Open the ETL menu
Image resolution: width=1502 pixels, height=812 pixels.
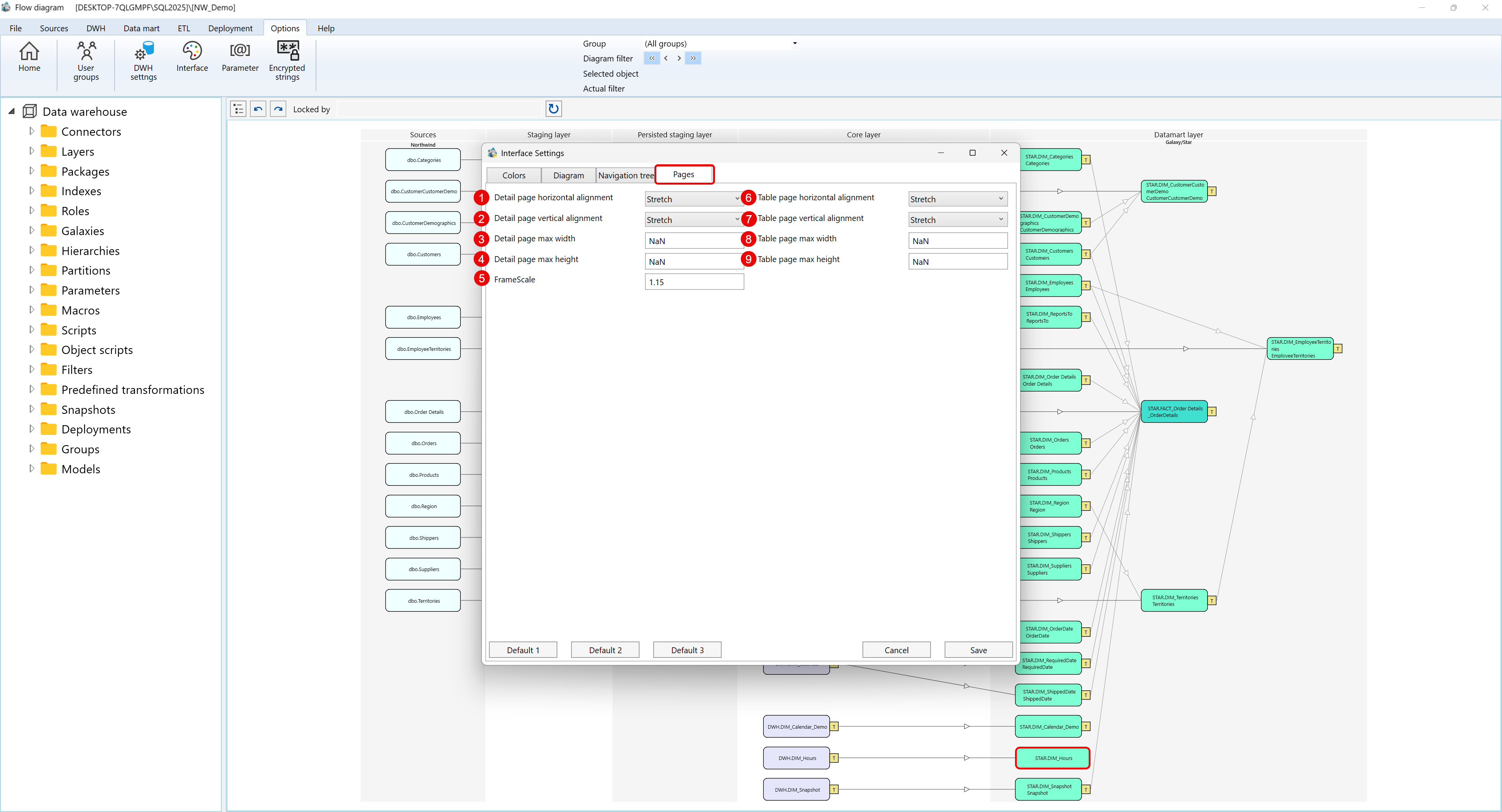click(184, 28)
